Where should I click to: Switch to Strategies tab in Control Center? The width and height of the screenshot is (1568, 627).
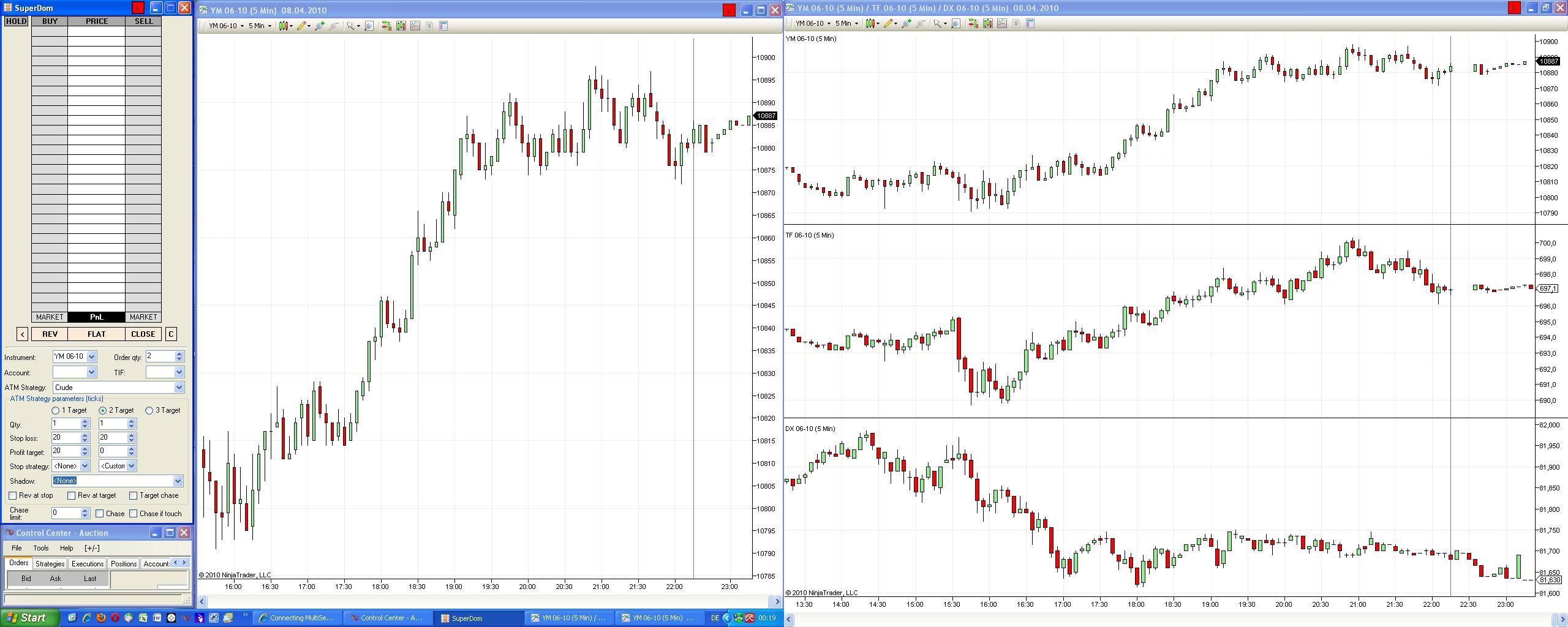point(50,564)
